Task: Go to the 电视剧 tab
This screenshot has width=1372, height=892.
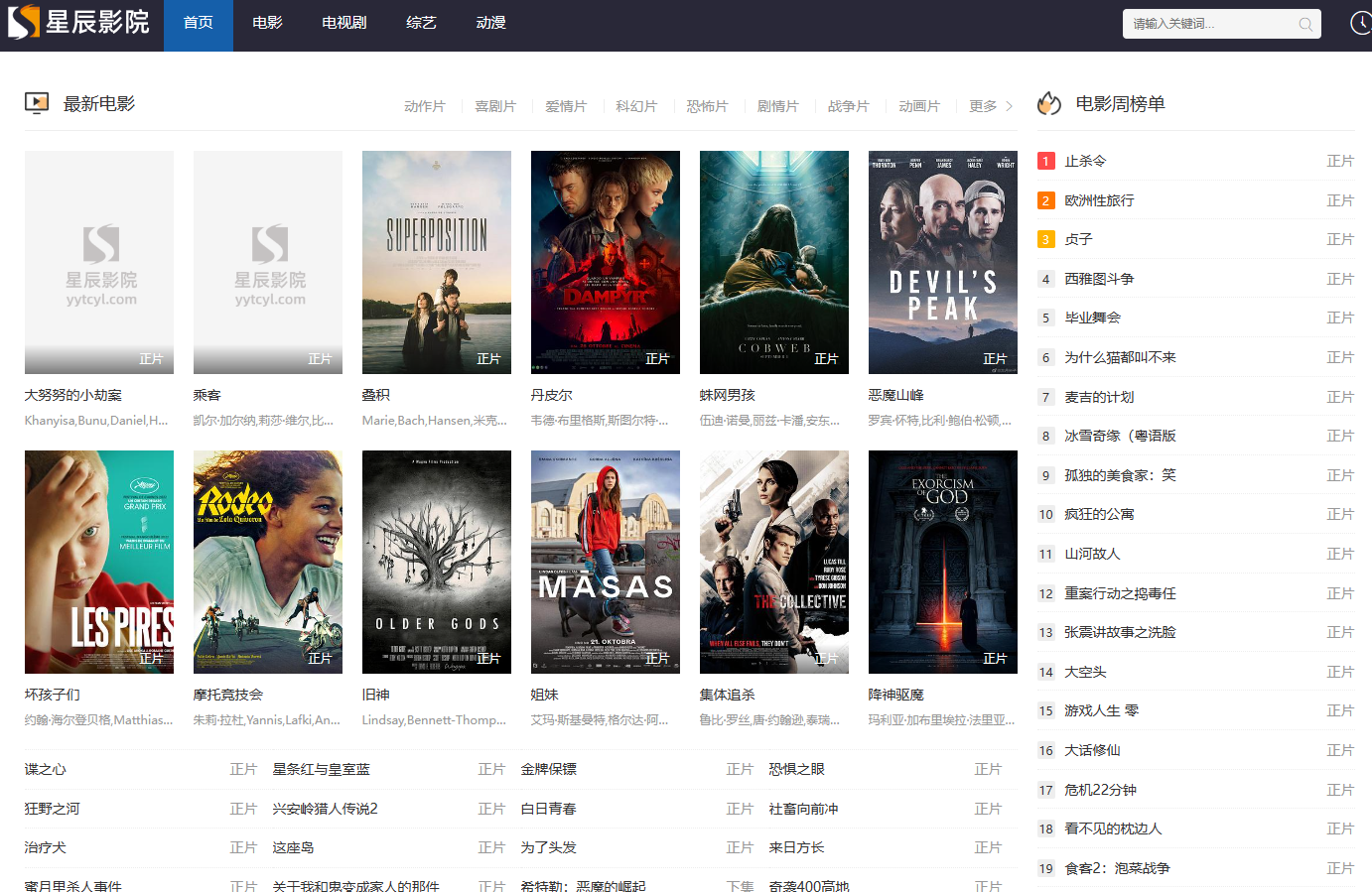Action: [x=344, y=25]
